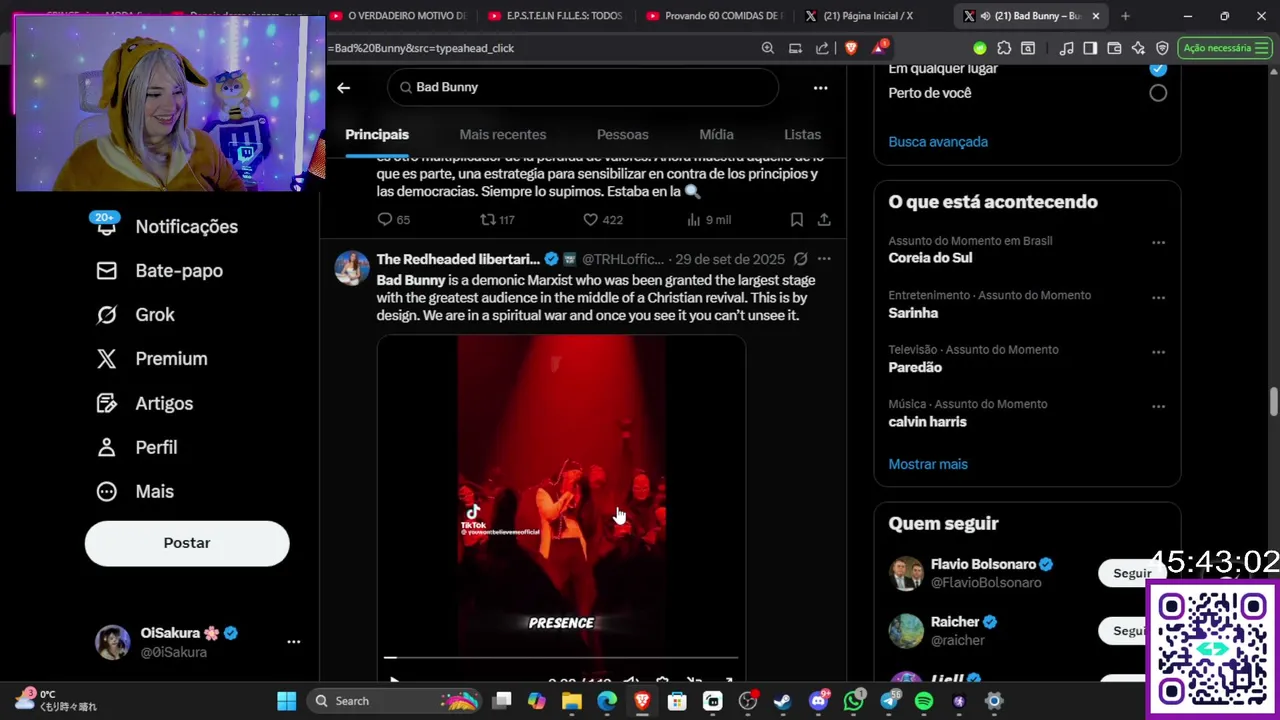
Task: Click the page vertical scrollbar thumb
Action: [1274, 403]
